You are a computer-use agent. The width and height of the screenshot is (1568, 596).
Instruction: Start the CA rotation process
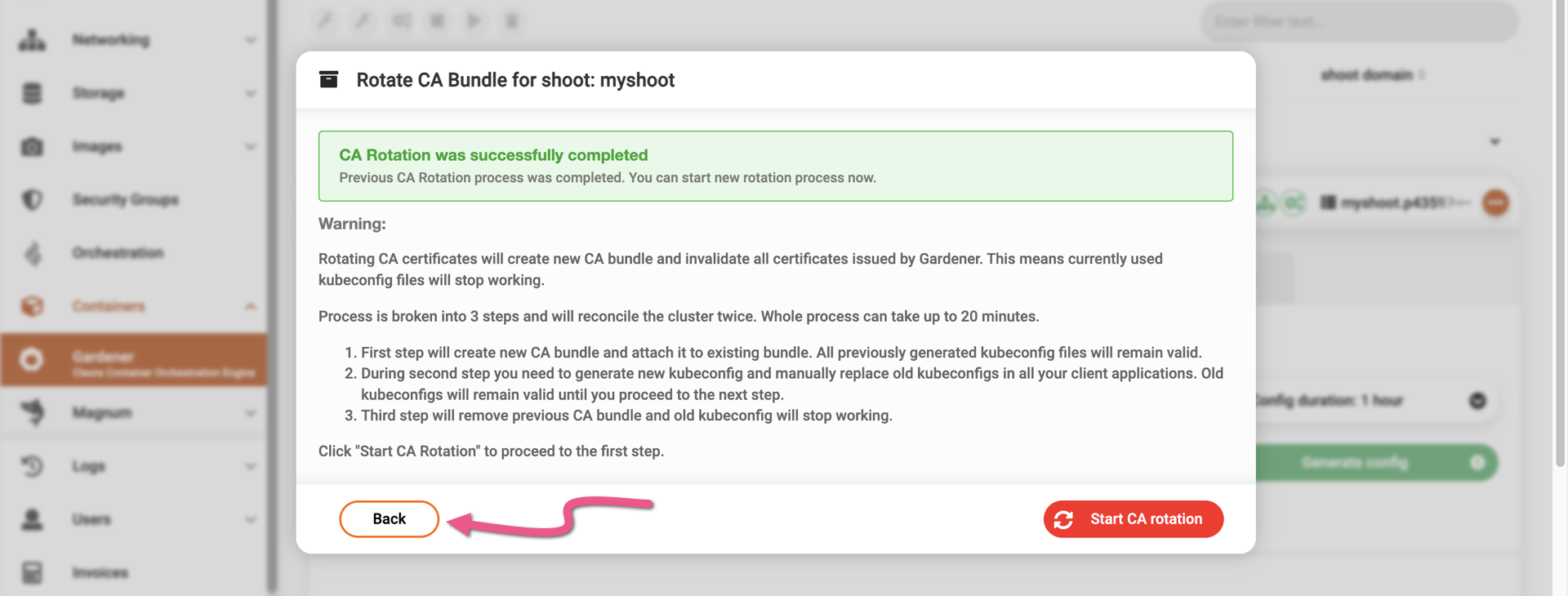click(1133, 519)
